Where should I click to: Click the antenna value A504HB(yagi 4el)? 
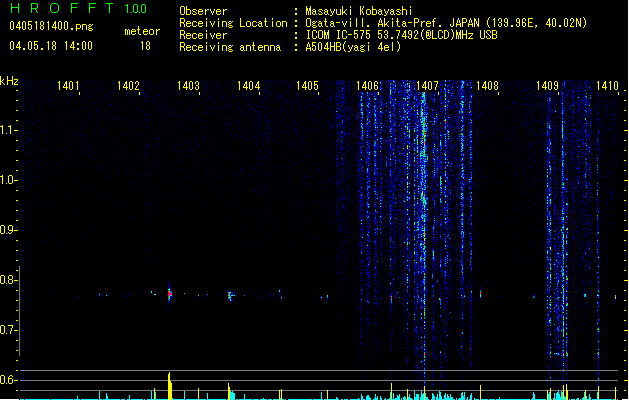coord(353,47)
